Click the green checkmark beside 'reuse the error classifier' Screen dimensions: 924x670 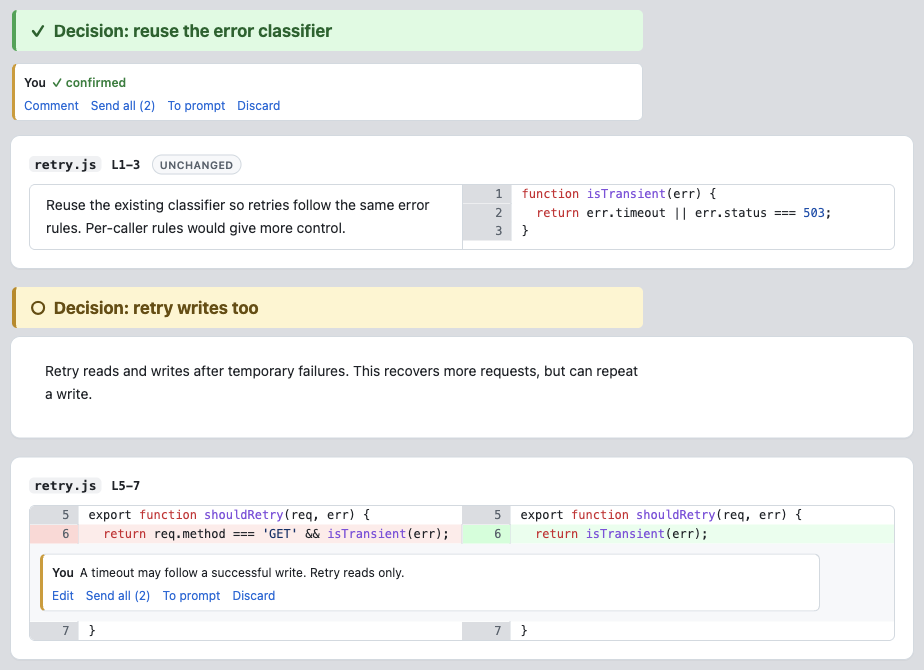pos(38,31)
